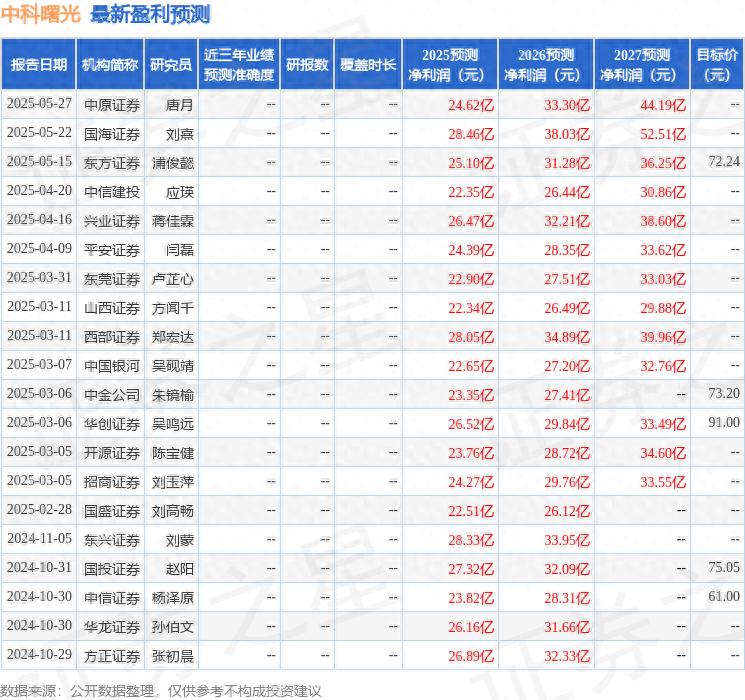
Task: Select the 平安证券 institution cell
Action: click(x=112, y=250)
